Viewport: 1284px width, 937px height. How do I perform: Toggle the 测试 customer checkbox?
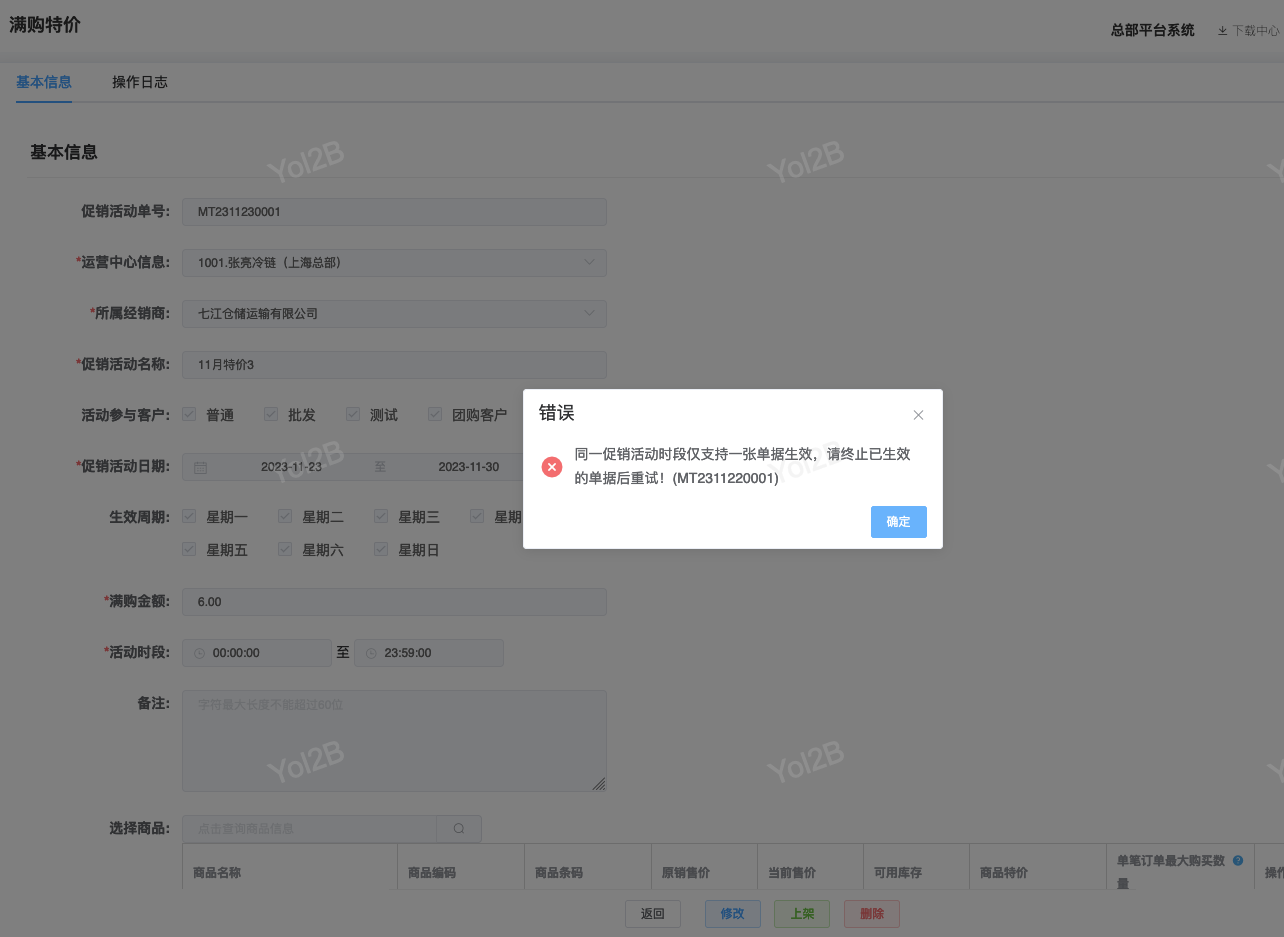click(353, 414)
